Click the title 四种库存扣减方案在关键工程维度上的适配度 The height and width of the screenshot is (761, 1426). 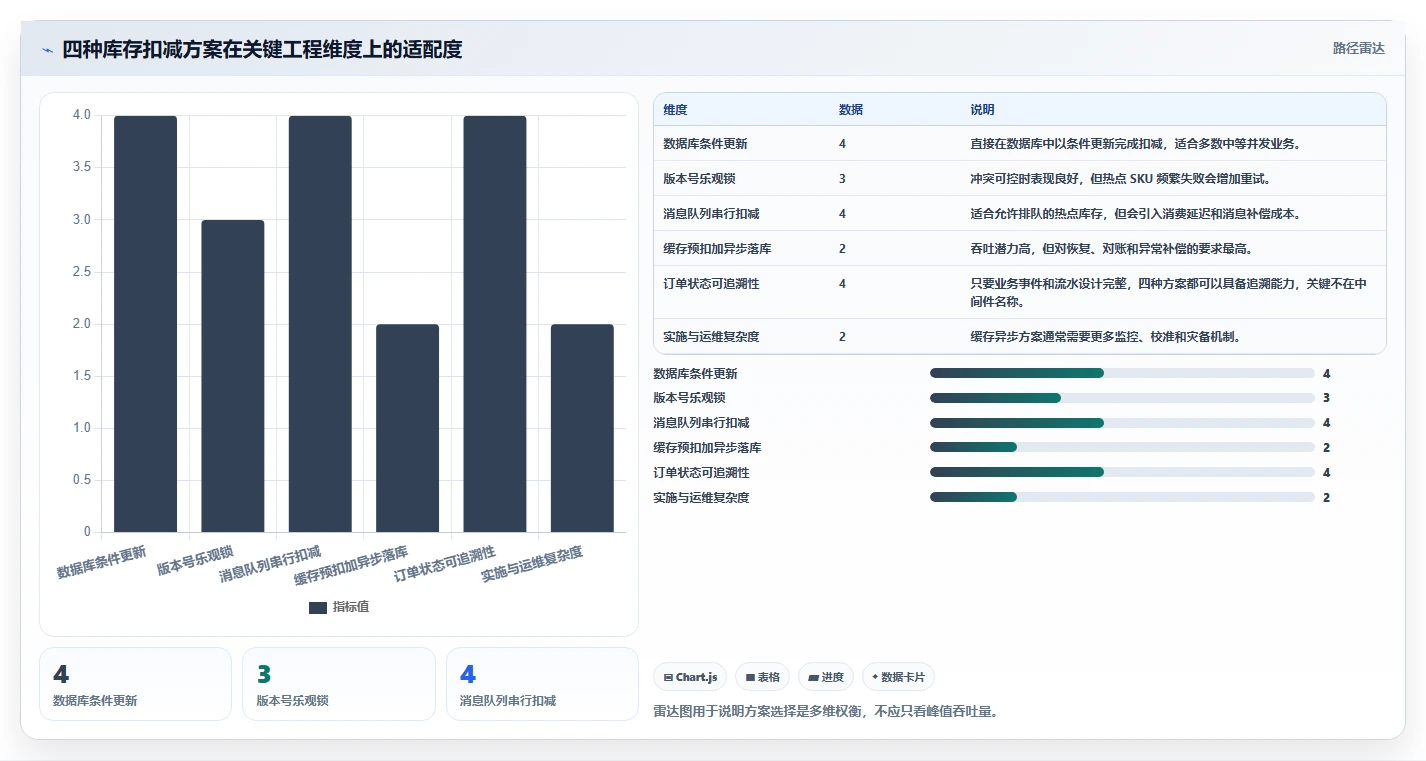[262, 49]
